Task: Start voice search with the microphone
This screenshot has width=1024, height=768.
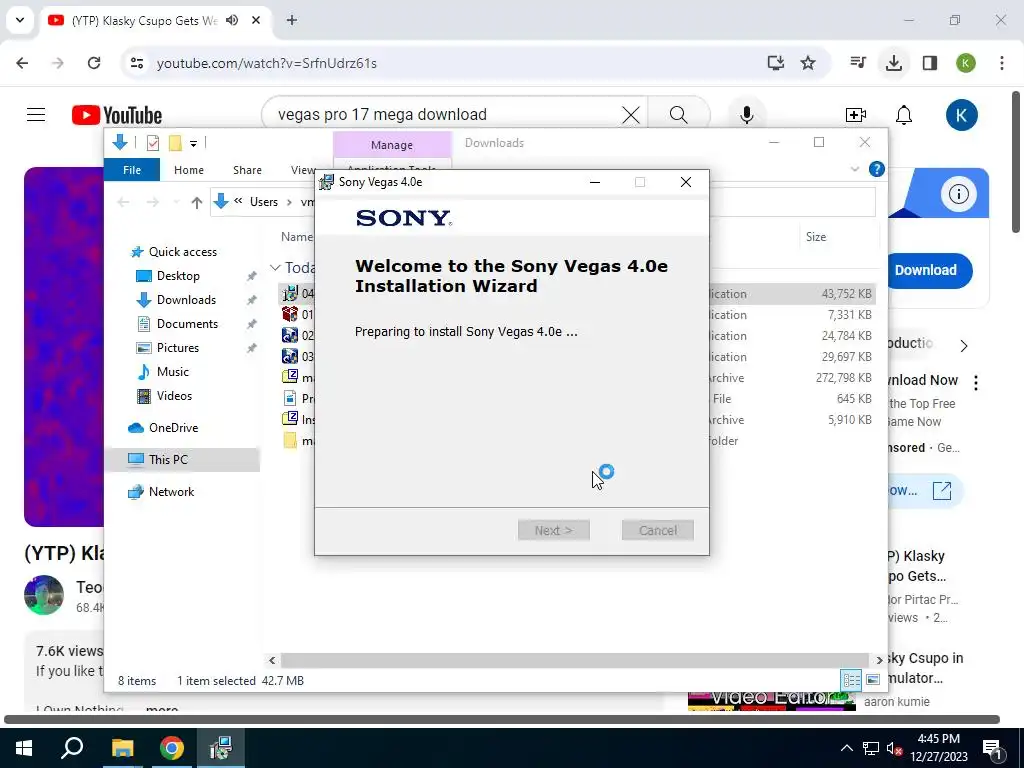Action: pos(746,115)
